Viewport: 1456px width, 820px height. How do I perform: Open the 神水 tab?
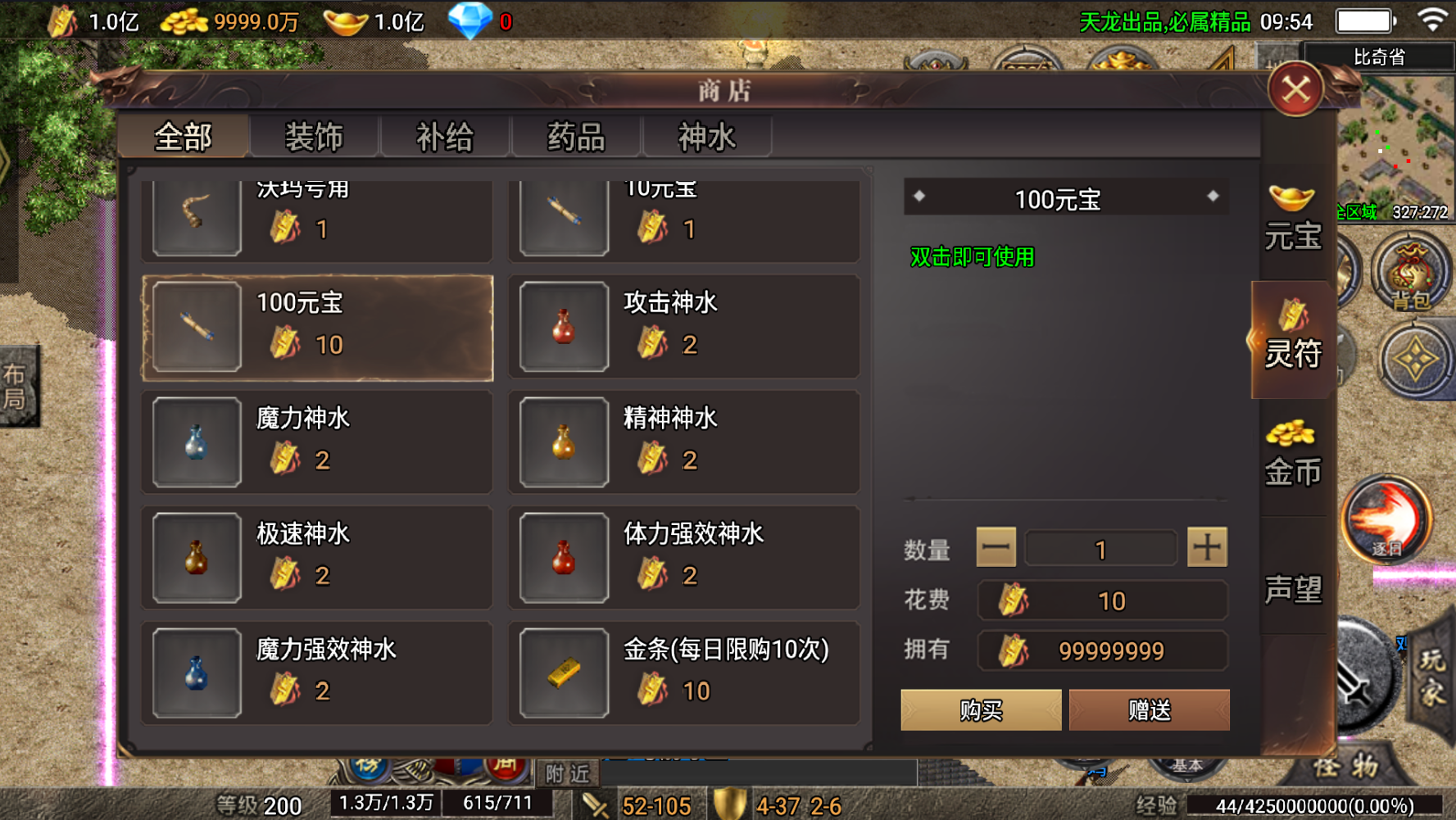707,137
